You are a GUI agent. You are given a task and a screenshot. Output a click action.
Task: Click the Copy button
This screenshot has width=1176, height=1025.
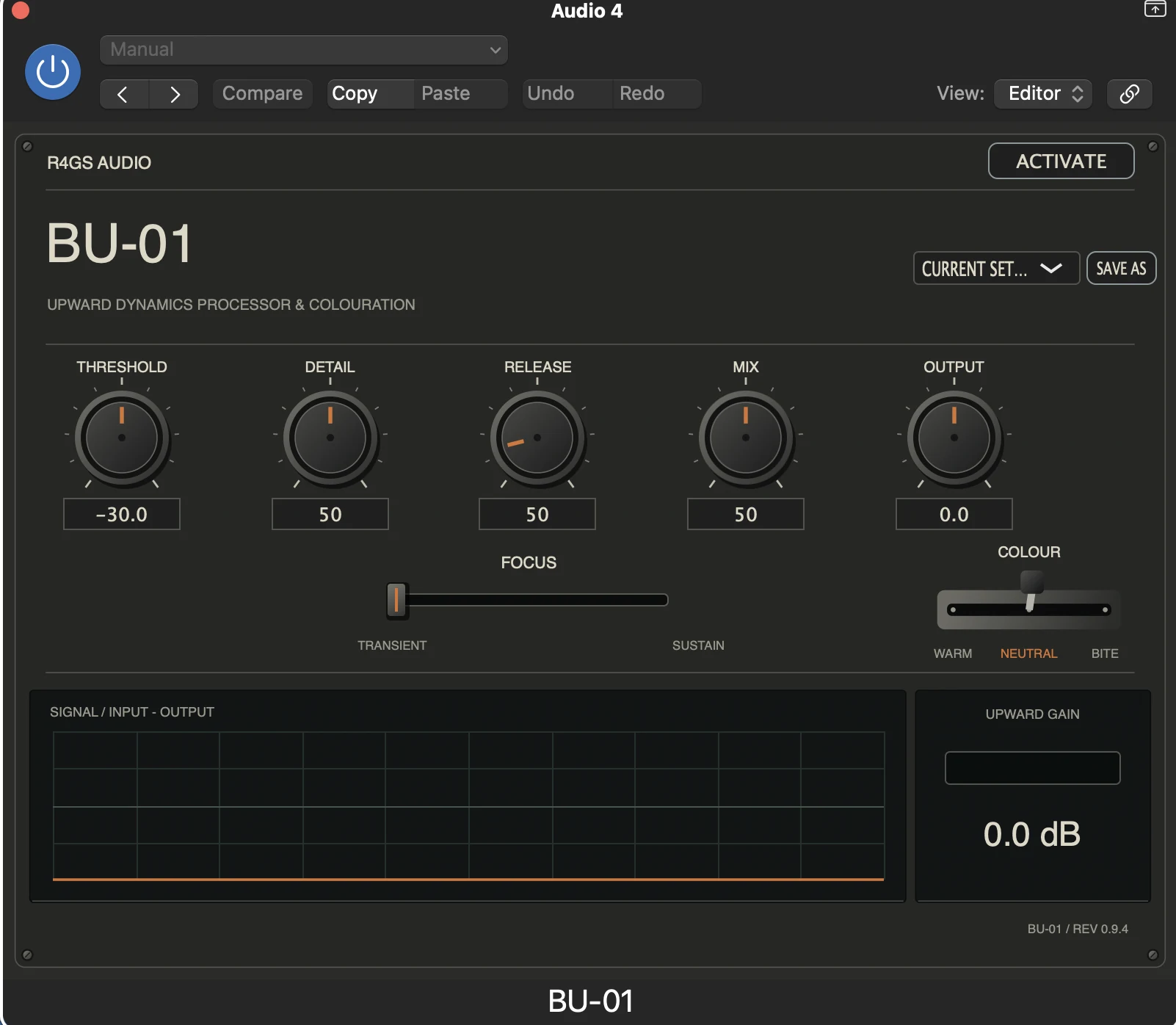point(370,94)
